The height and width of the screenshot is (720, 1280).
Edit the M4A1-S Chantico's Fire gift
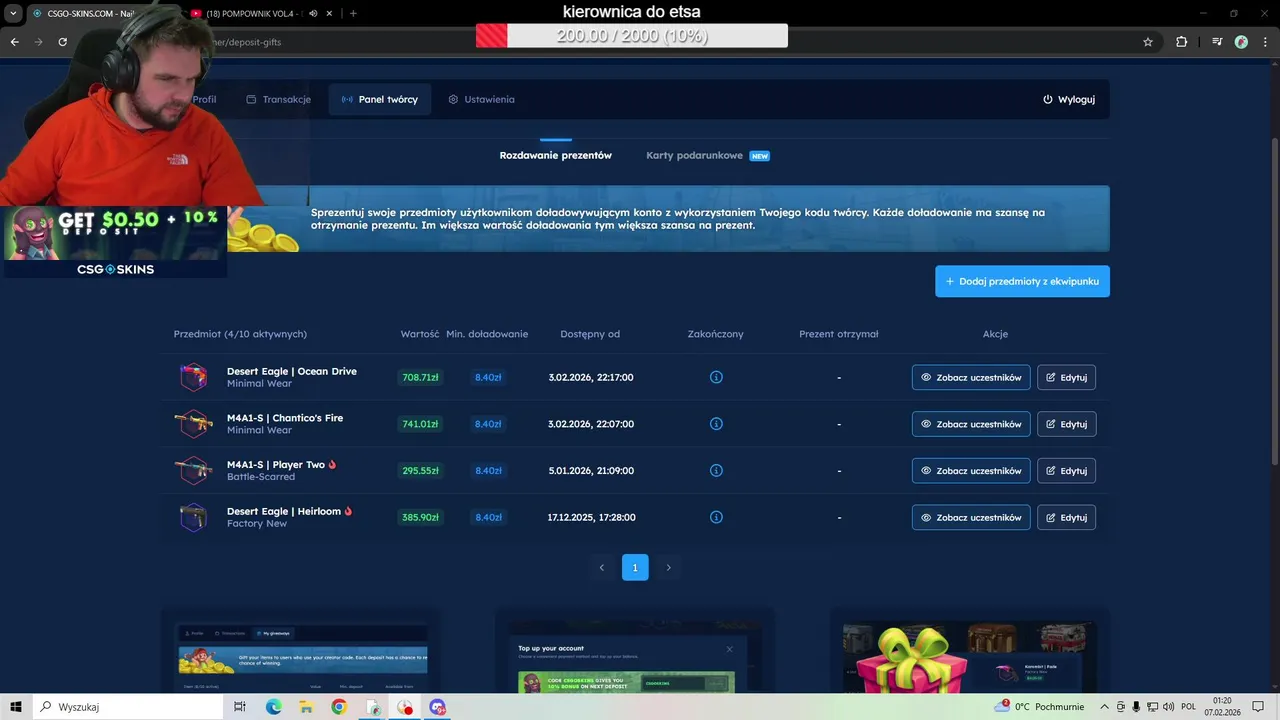coord(1066,424)
